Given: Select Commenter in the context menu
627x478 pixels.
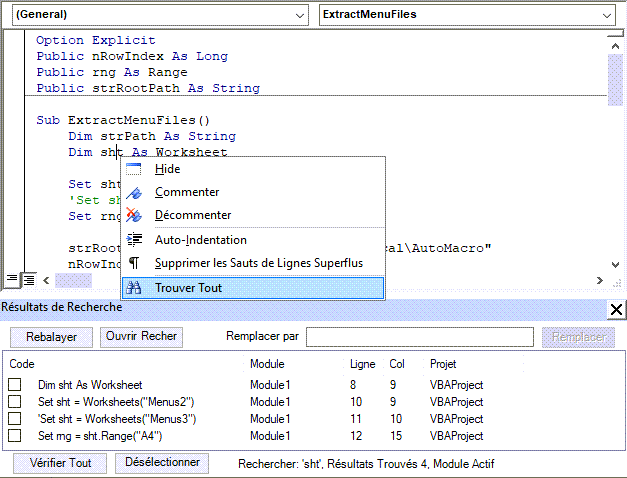Looking at the screenshot, I should (253, 192).
